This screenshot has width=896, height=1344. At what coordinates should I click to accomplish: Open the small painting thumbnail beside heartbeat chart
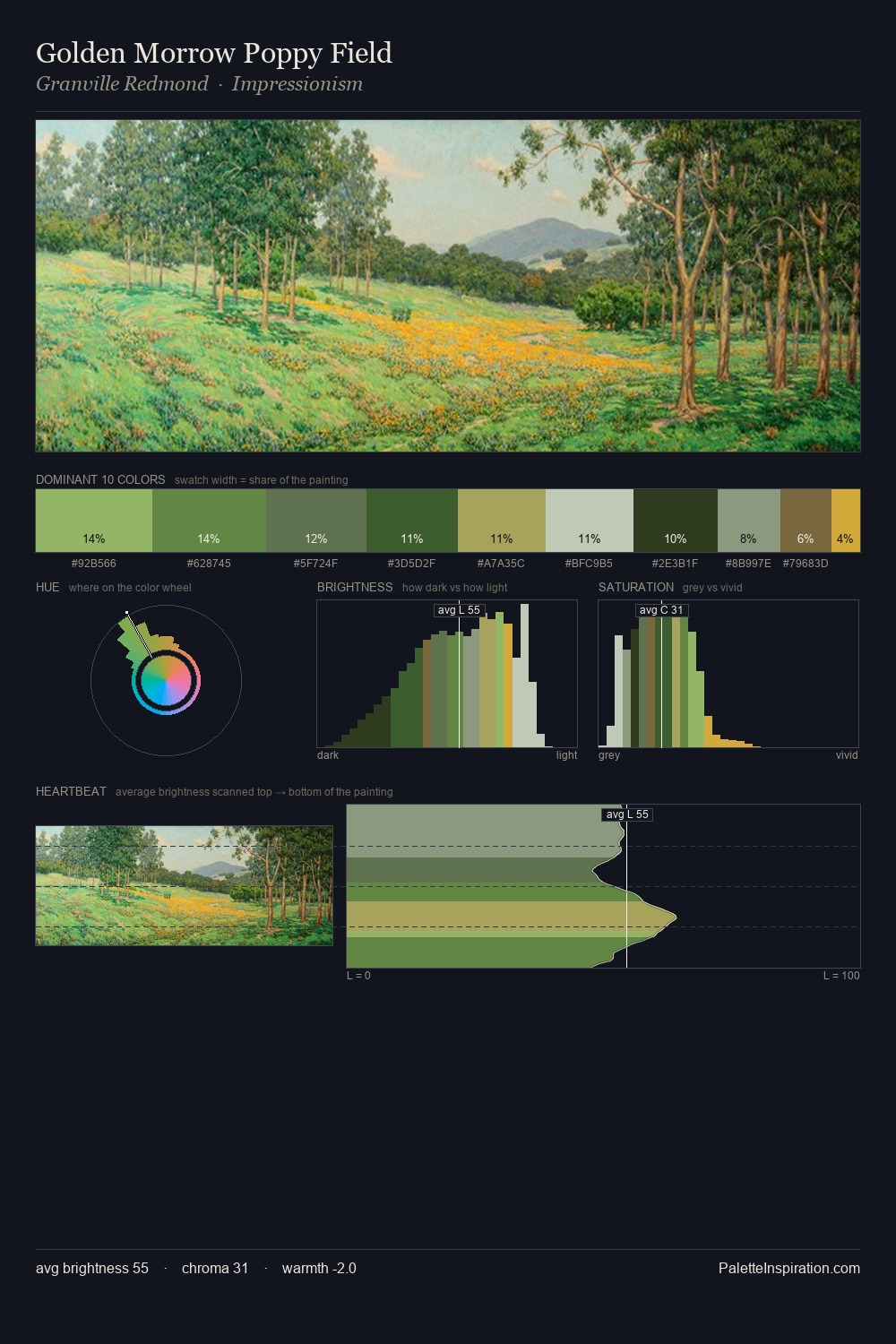(184, 885)
